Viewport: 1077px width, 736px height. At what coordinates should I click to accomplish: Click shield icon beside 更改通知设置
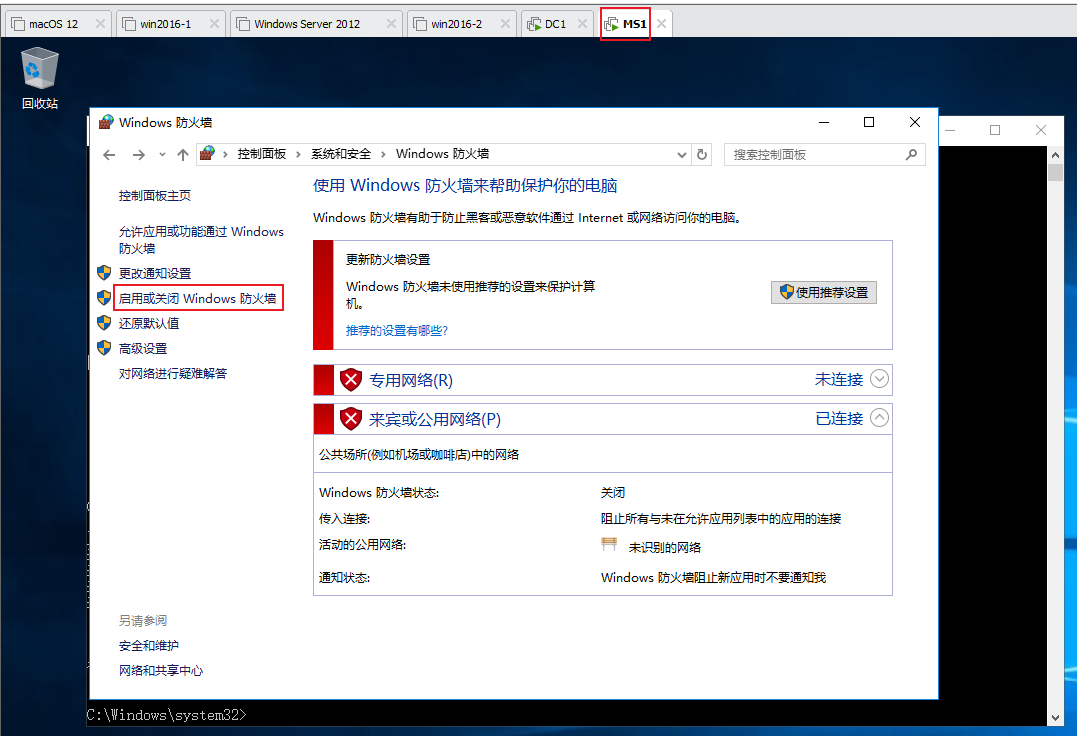point(104,273)
